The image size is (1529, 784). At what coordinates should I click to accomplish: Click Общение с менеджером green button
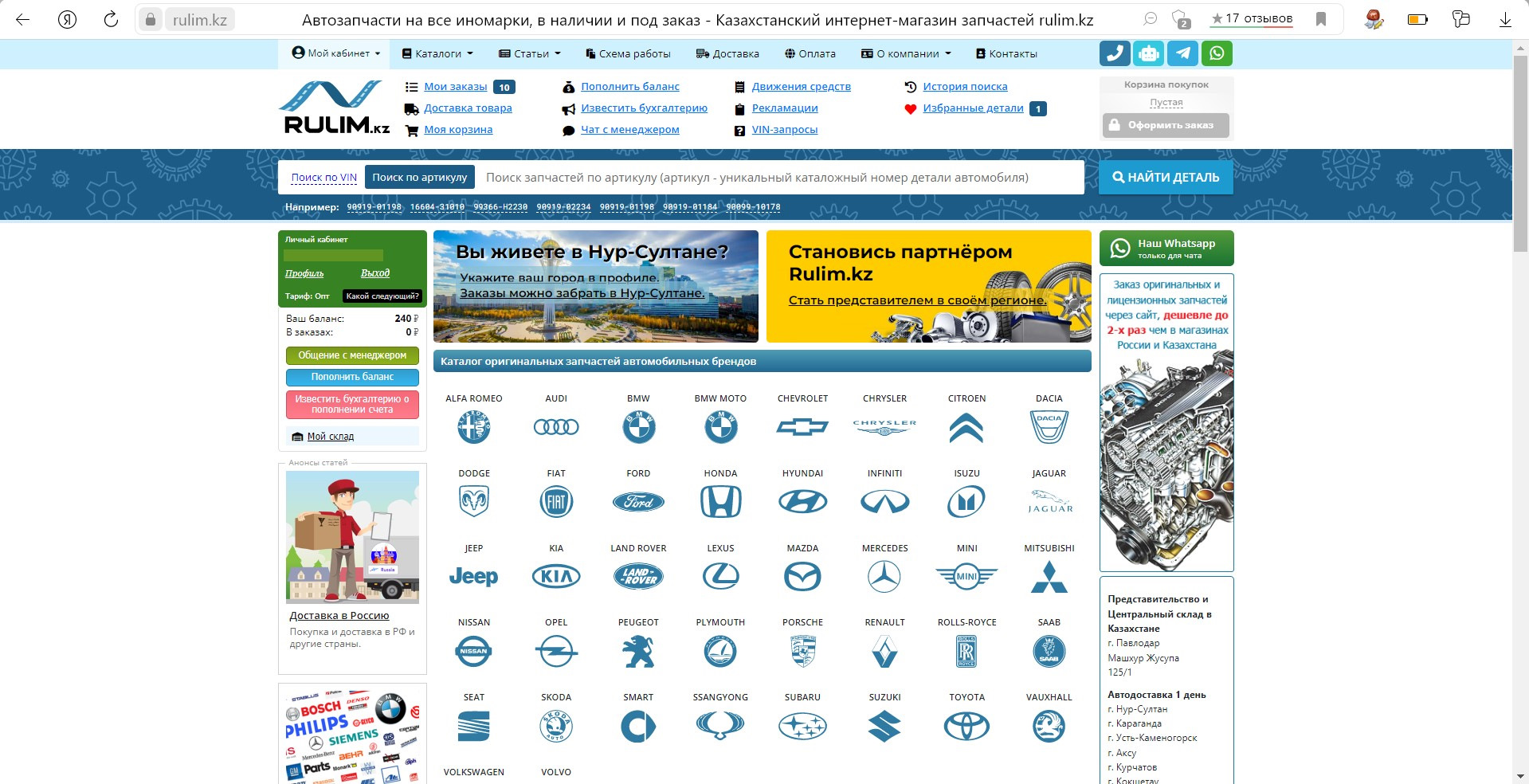(x=352, y=355)
